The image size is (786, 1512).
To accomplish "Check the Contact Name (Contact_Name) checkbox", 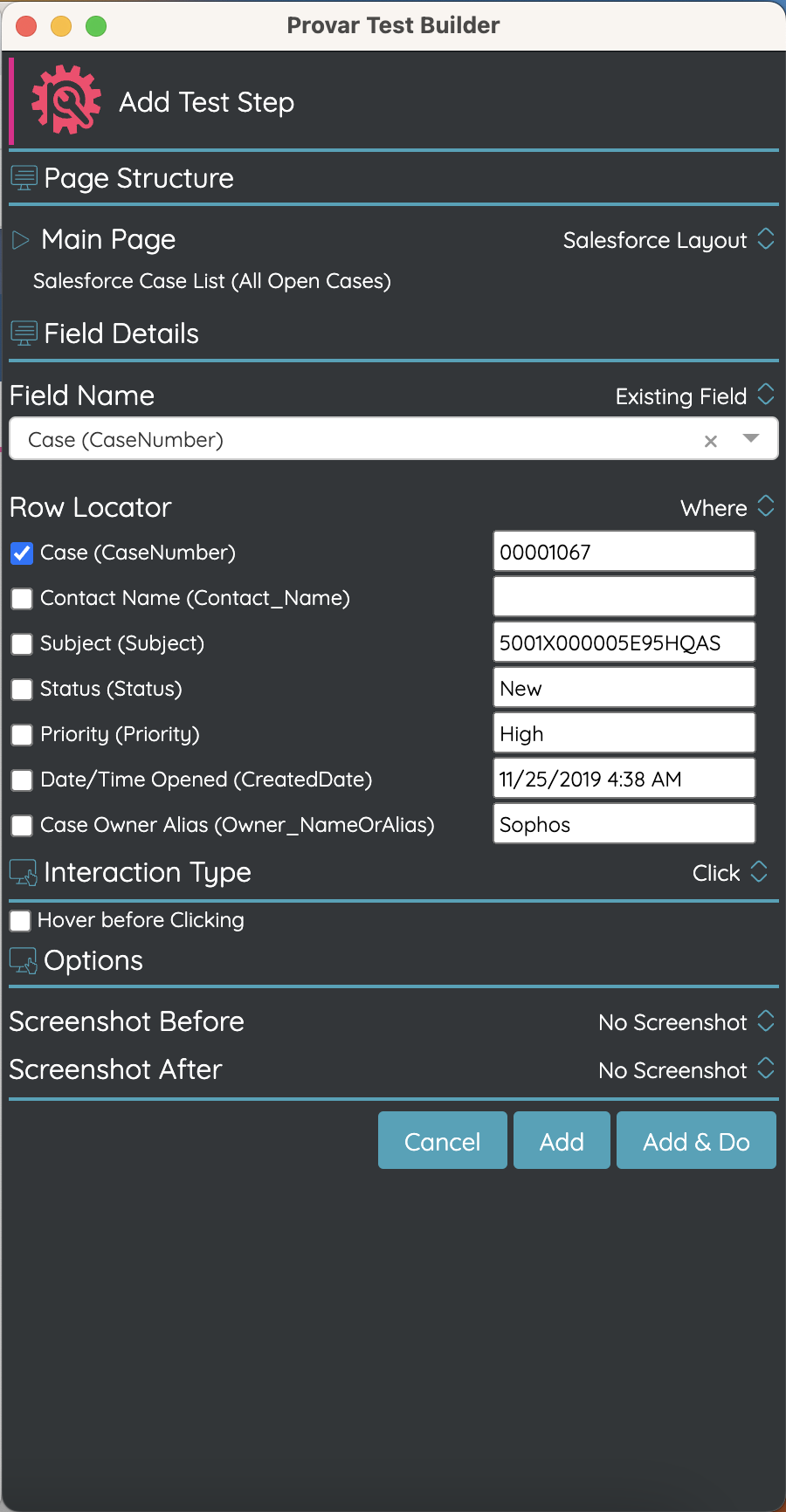I will click(x=22, y=598).
